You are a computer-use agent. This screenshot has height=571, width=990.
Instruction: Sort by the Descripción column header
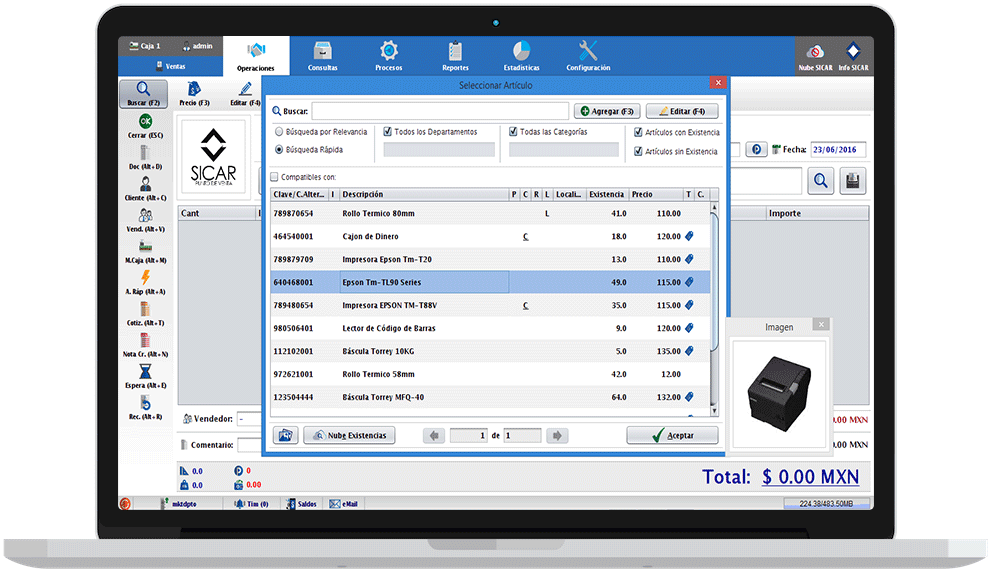424,195
